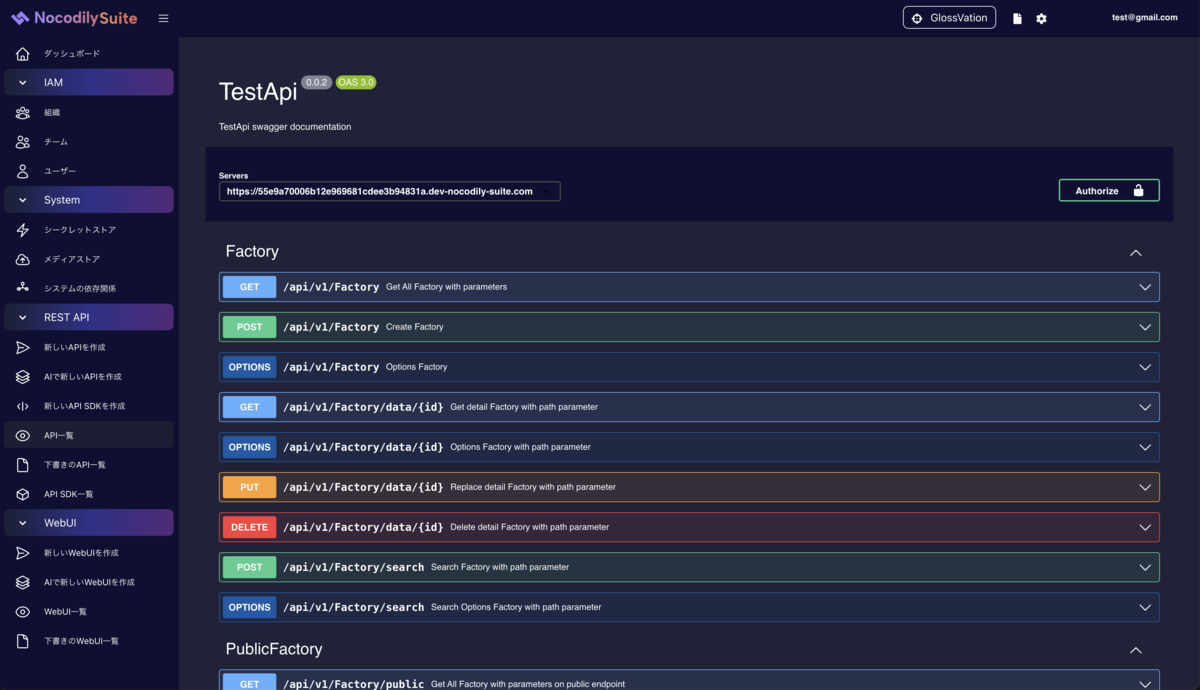Click the チーム team icon
The height and width of the screenshot is (690, 1200).
point(23,142)
